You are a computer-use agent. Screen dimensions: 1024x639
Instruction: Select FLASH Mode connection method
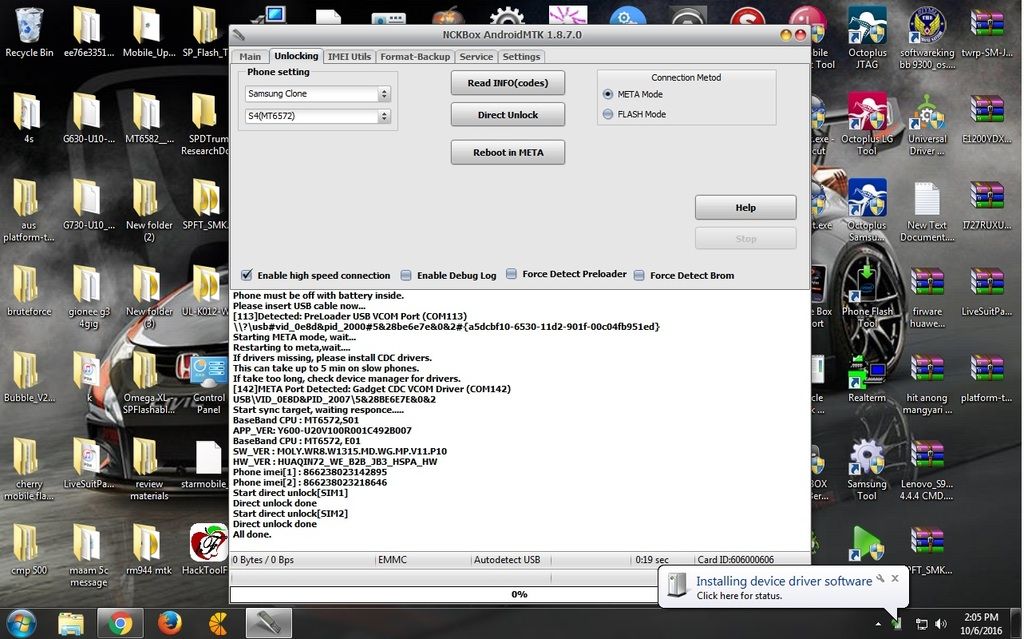tap(609, 114)
